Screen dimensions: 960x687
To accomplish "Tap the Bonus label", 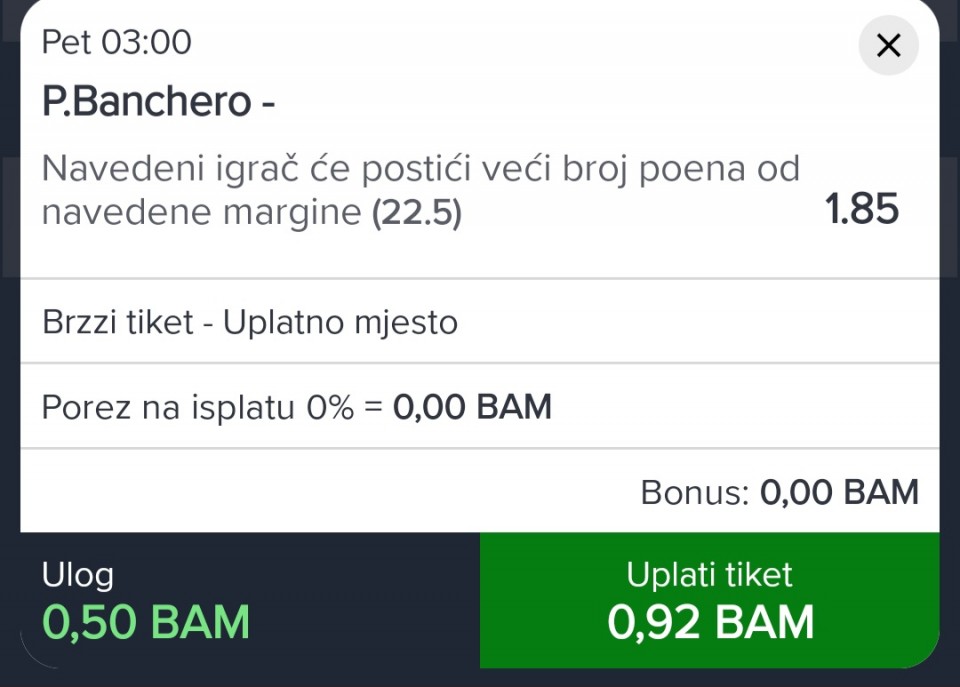I will pyautogui.click(x=695, y=492).
